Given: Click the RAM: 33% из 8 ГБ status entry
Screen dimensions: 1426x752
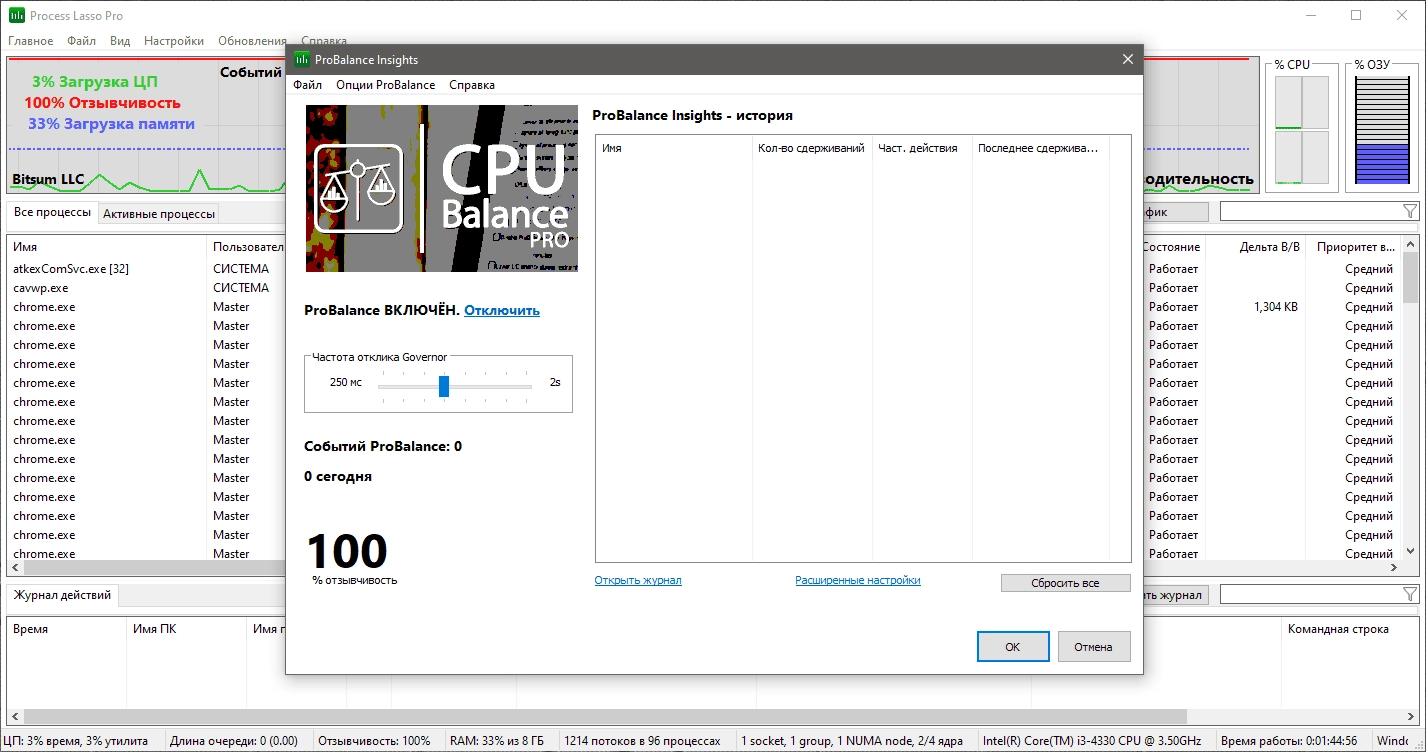Looking at the screenshot, I should click(x=496, y=741).
